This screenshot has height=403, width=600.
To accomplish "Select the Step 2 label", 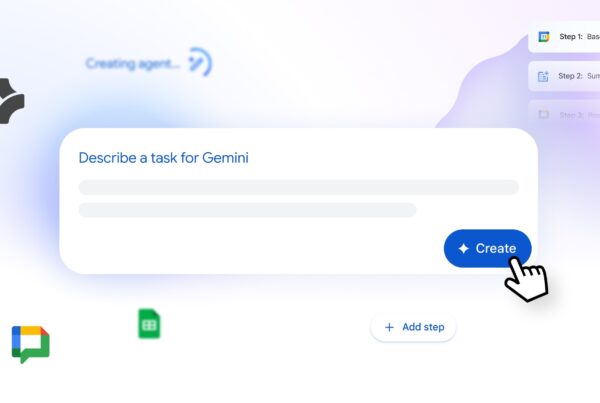I will pos(570,76).
